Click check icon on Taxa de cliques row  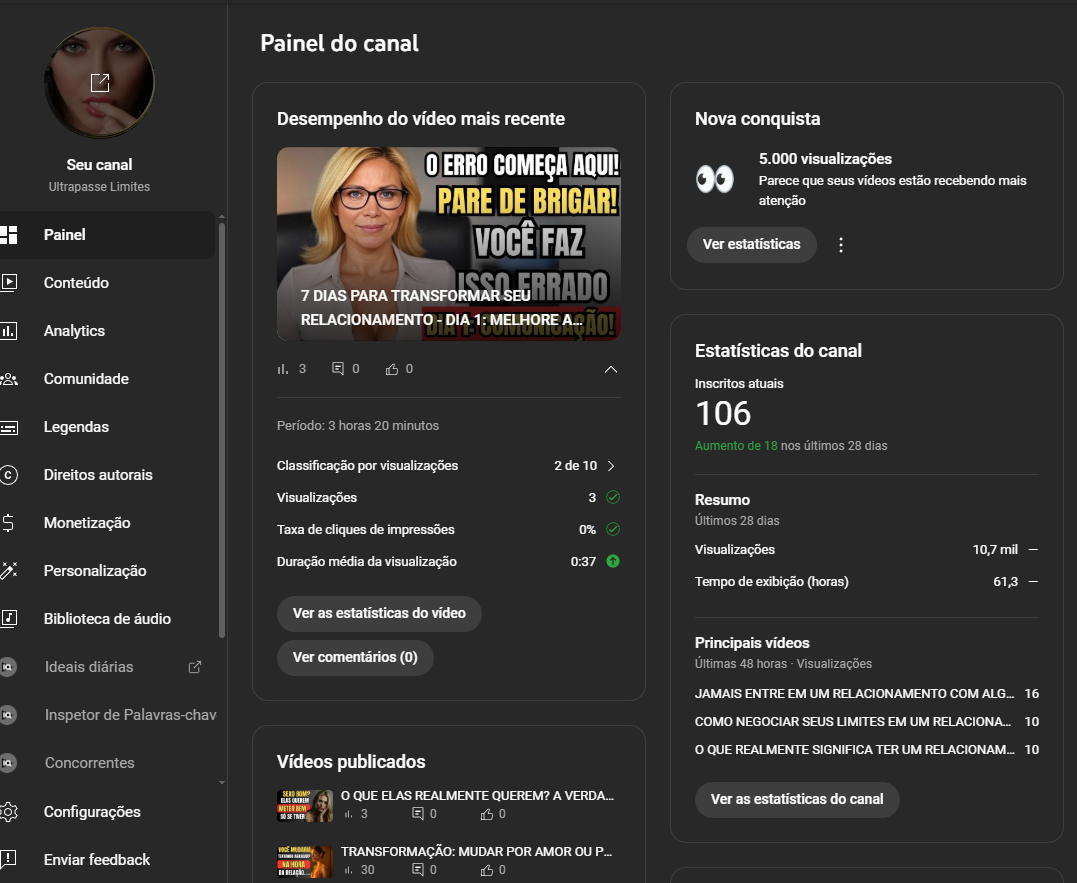click(613, 529)
